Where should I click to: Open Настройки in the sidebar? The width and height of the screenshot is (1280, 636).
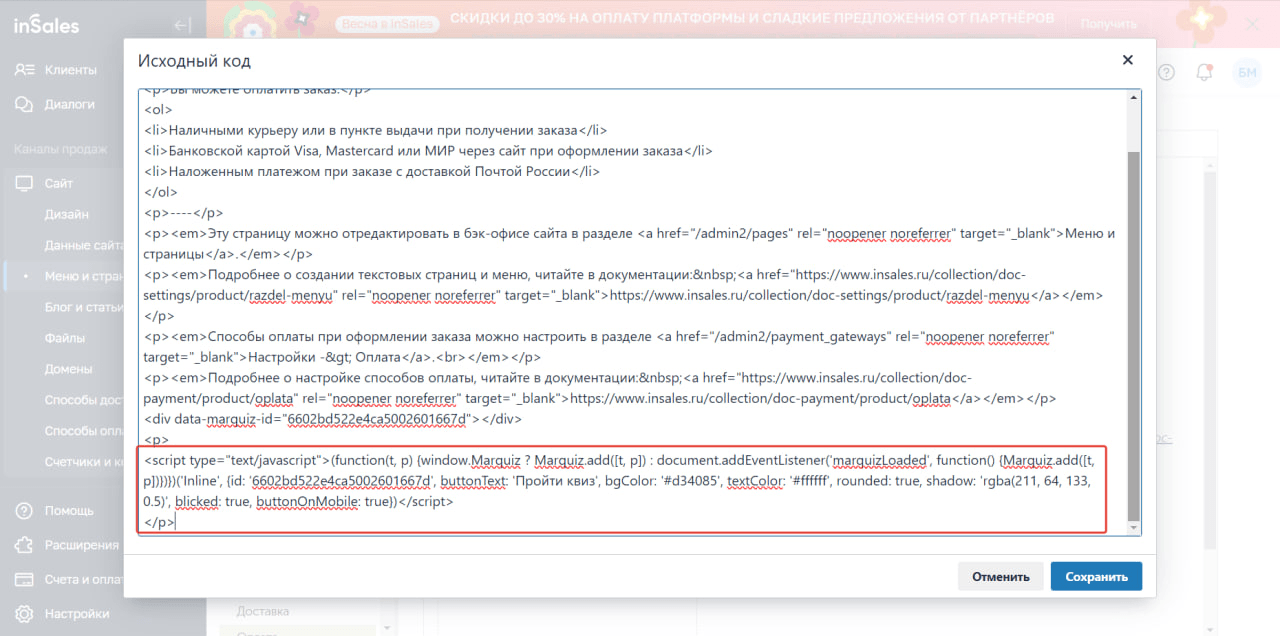pos(77,613)
